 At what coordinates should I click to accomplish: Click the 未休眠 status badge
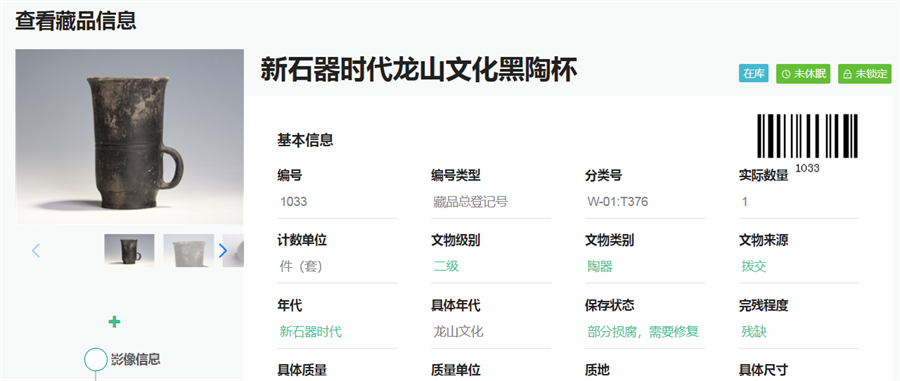coord(803,74)
